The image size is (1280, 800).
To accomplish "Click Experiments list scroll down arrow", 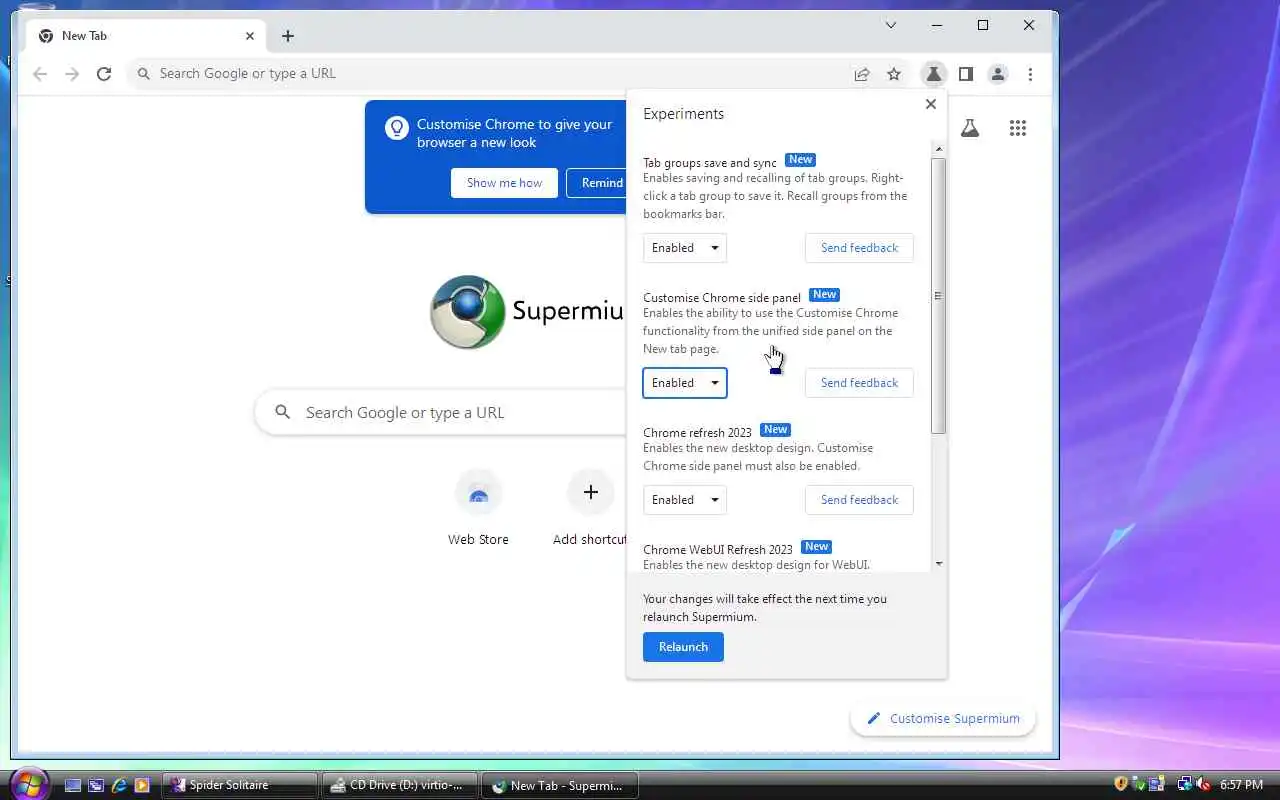I will click(x=938, y=564).
